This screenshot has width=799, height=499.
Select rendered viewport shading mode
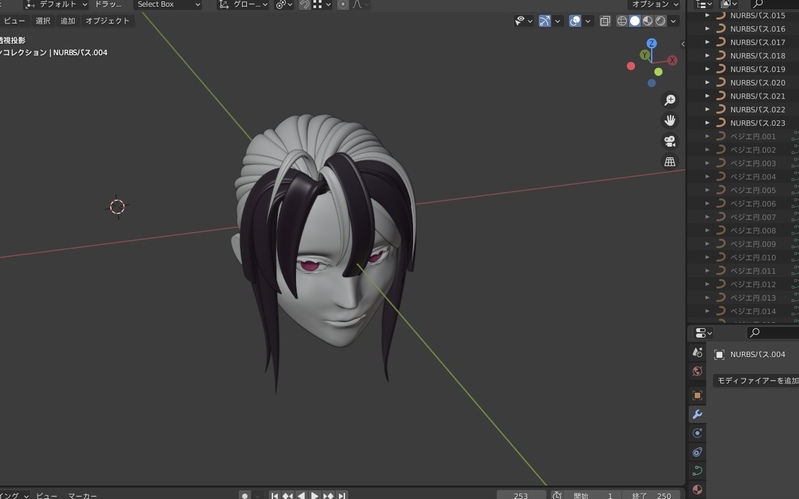tap(661, 21)
